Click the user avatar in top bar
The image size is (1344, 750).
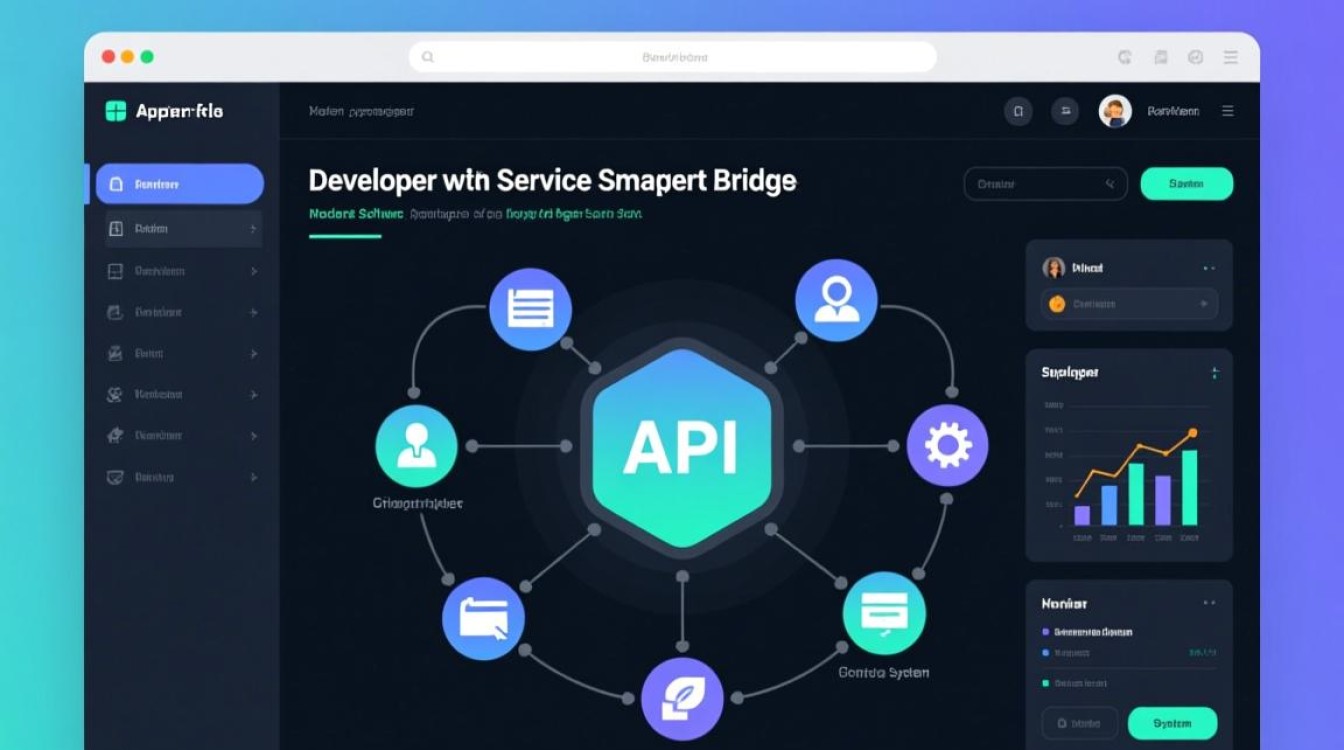pyautogui.click(x=1115, y=111)
